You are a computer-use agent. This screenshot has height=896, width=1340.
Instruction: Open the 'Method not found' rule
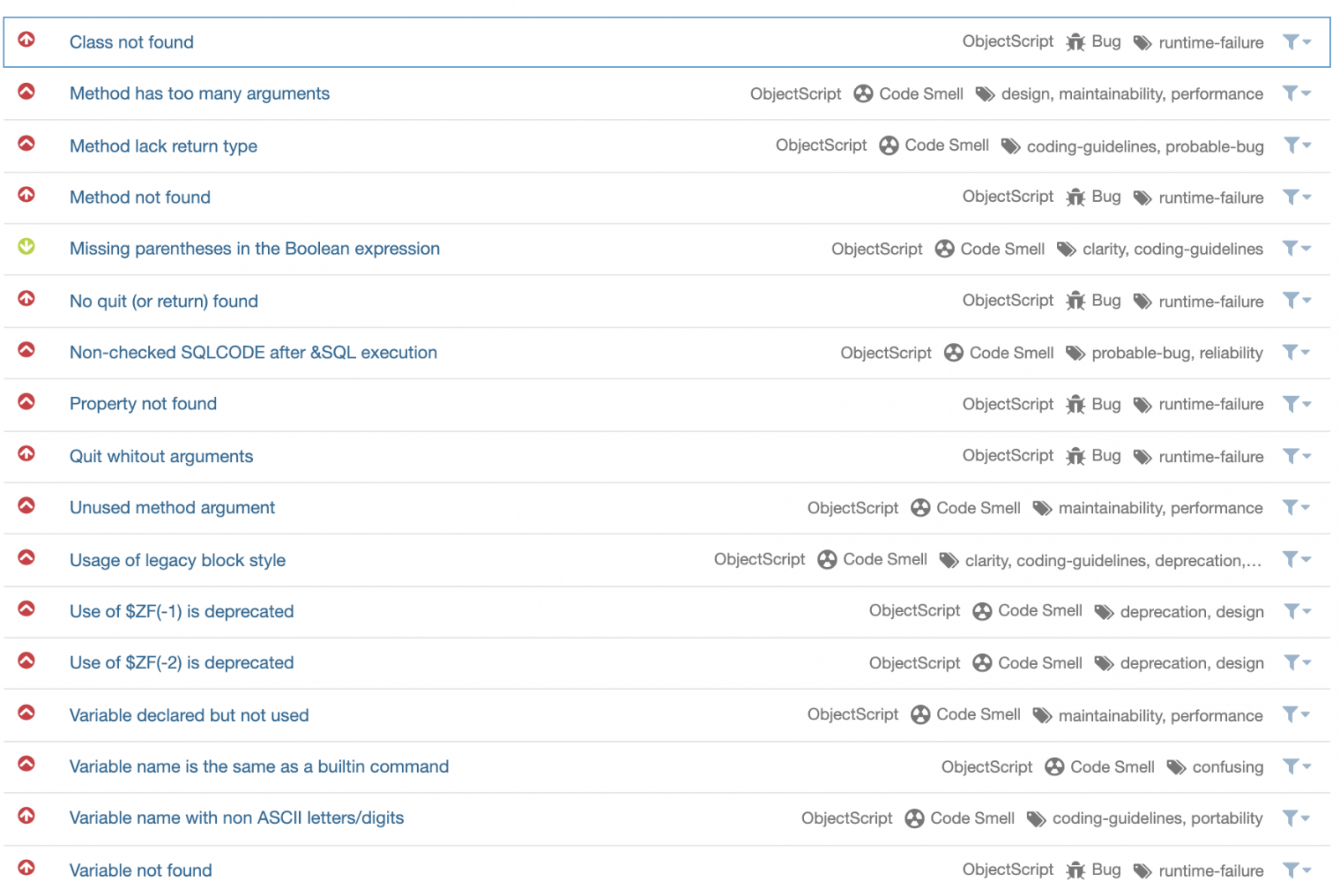(x=140, y=198)
